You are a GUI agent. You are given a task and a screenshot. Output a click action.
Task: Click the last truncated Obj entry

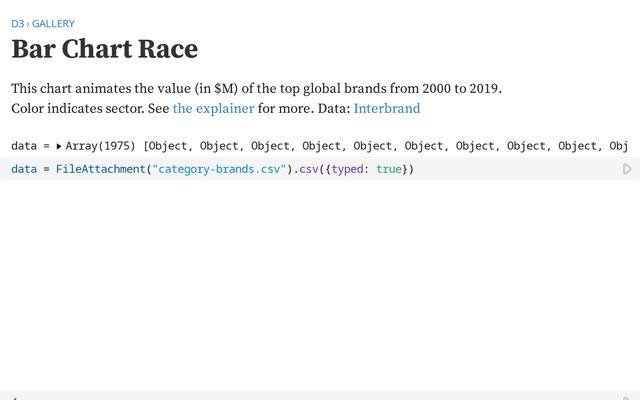click(619, 146)
